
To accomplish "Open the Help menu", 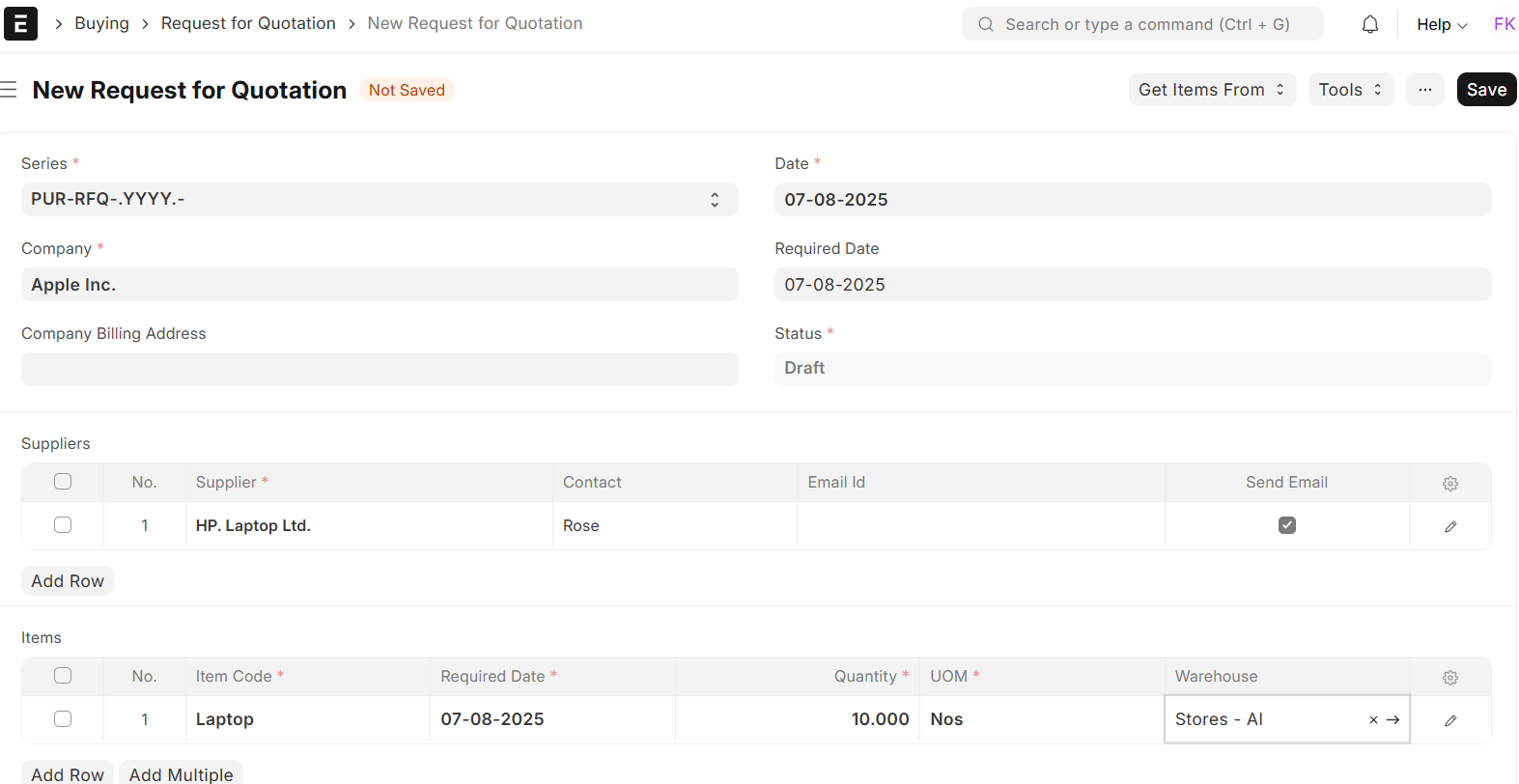I will point(1441,24).
